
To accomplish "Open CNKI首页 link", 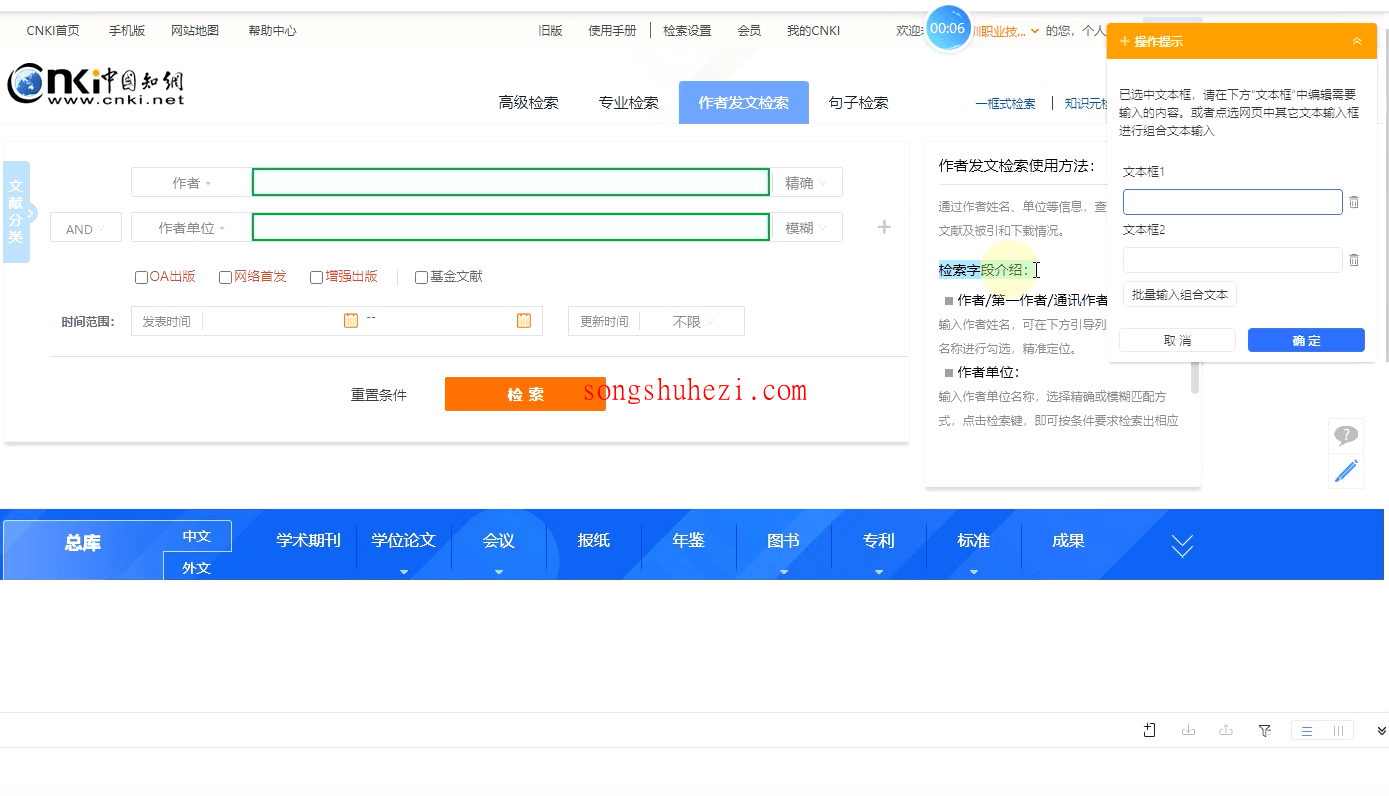I will pyautogui.click(x=53, y=31).
